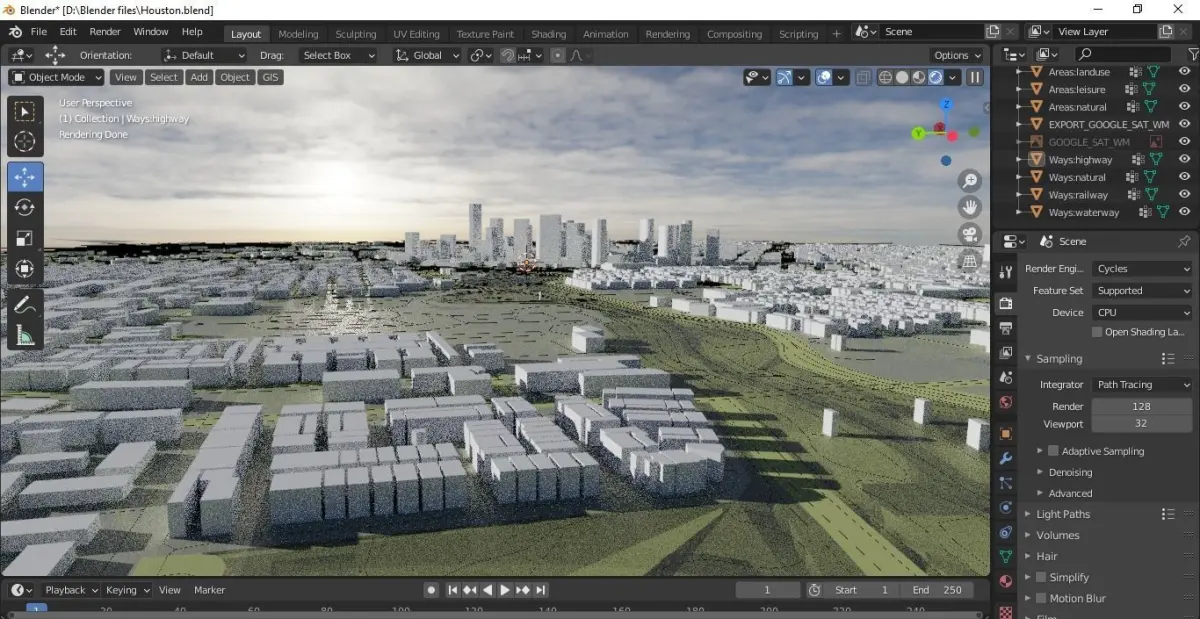Click the Options button in header
1200x619 pixels.
956,55
